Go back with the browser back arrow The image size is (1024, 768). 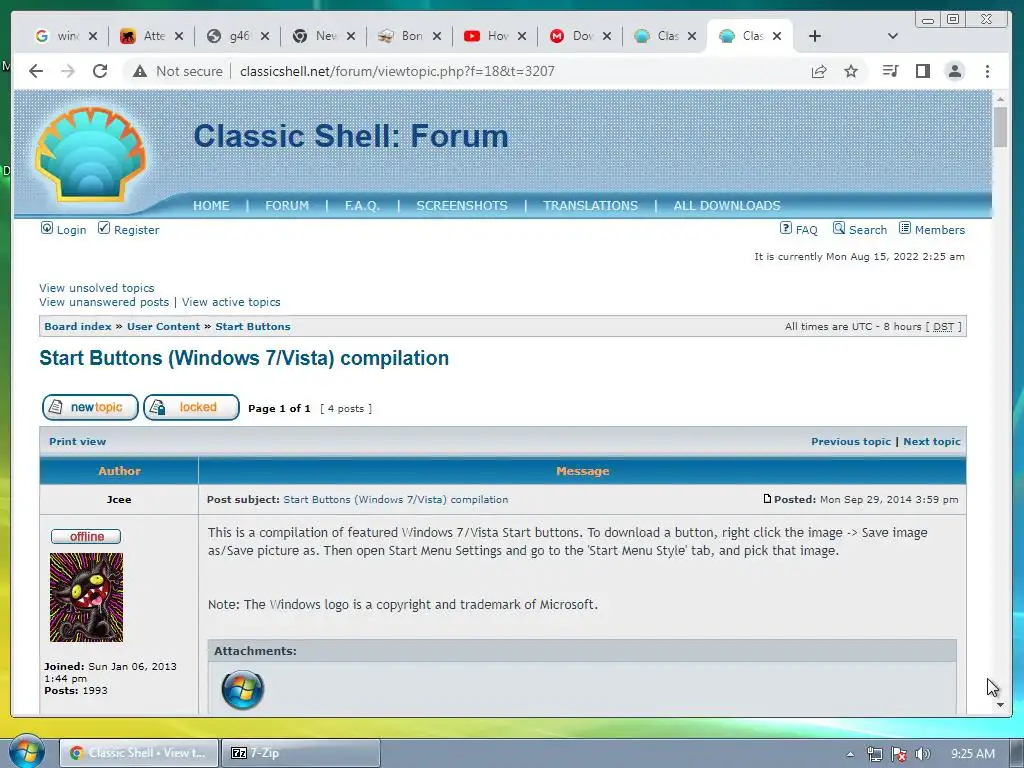click(36, 71)
